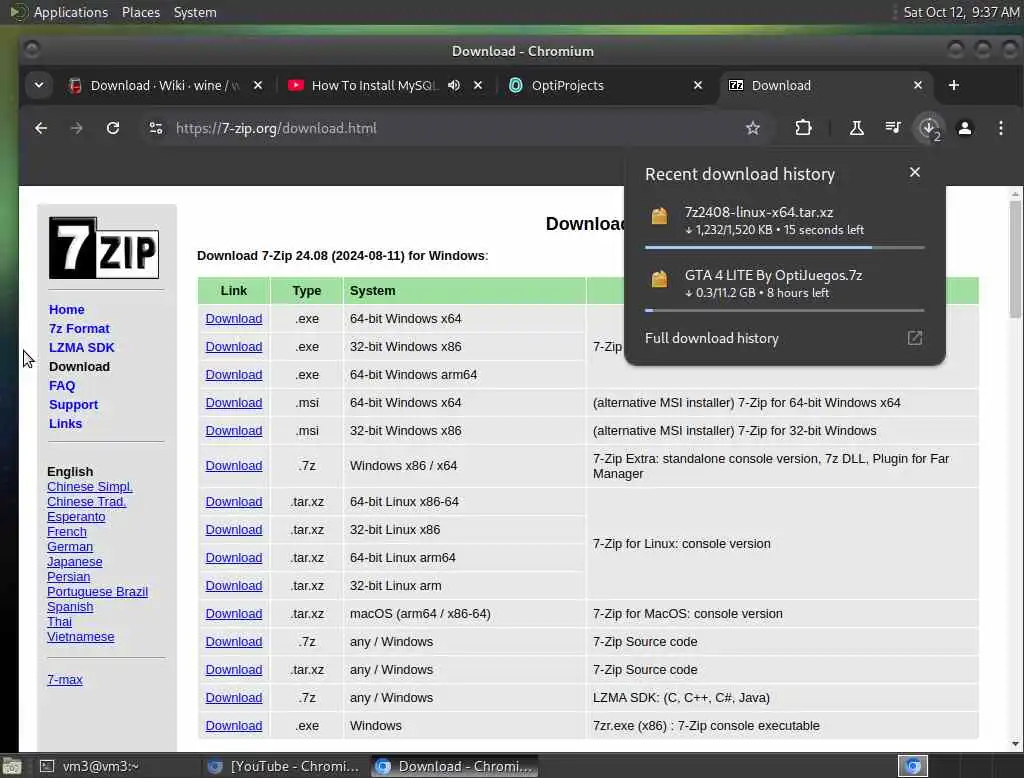Open the Applications menu
Viewport: 1024px width, 778px height.
click(71, 12)
